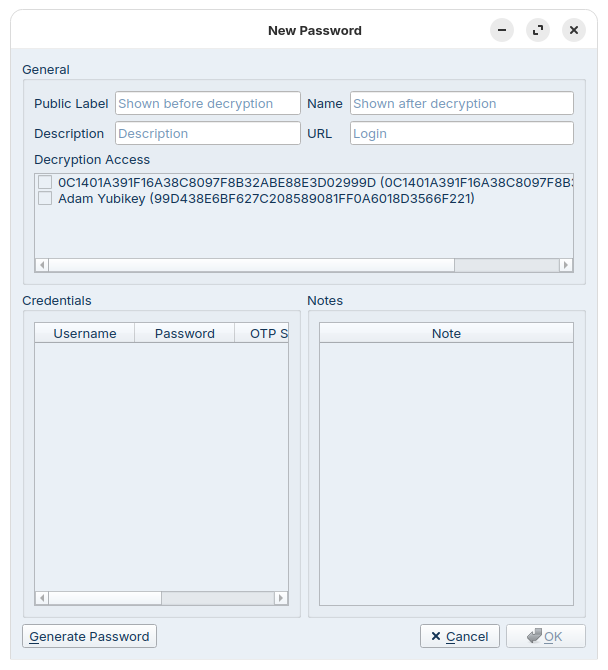Click the Decryption Access horizontal scrollbar thumb
This screenshot has width=608, height=670.
coord(252,265)
